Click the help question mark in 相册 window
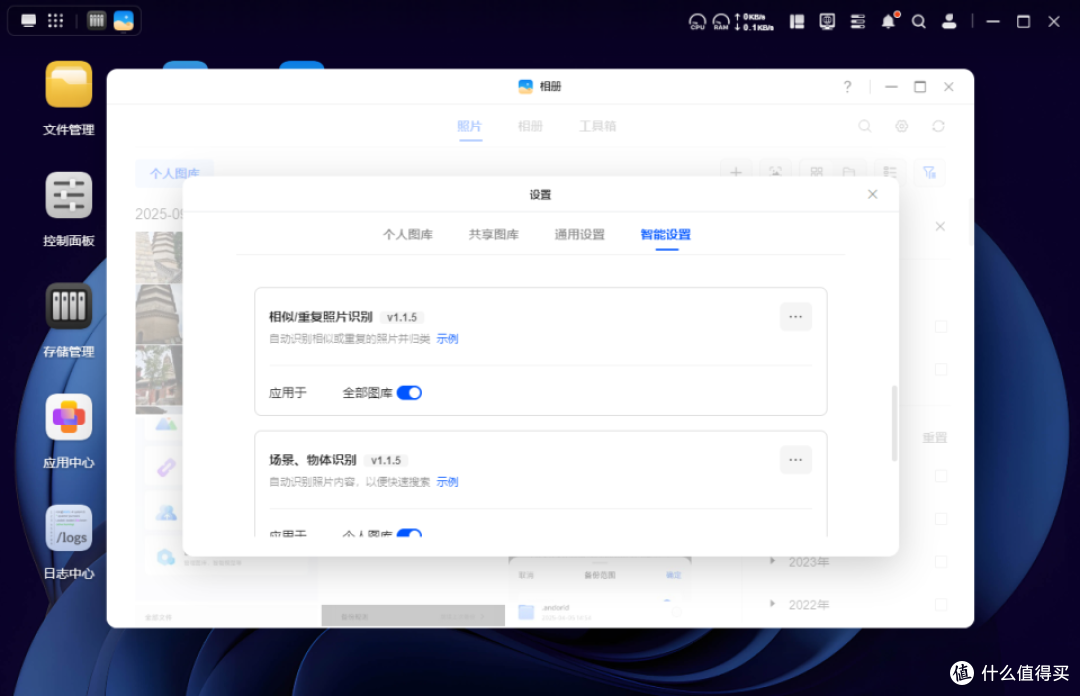1080x696 pixels. tap(847, 86)
